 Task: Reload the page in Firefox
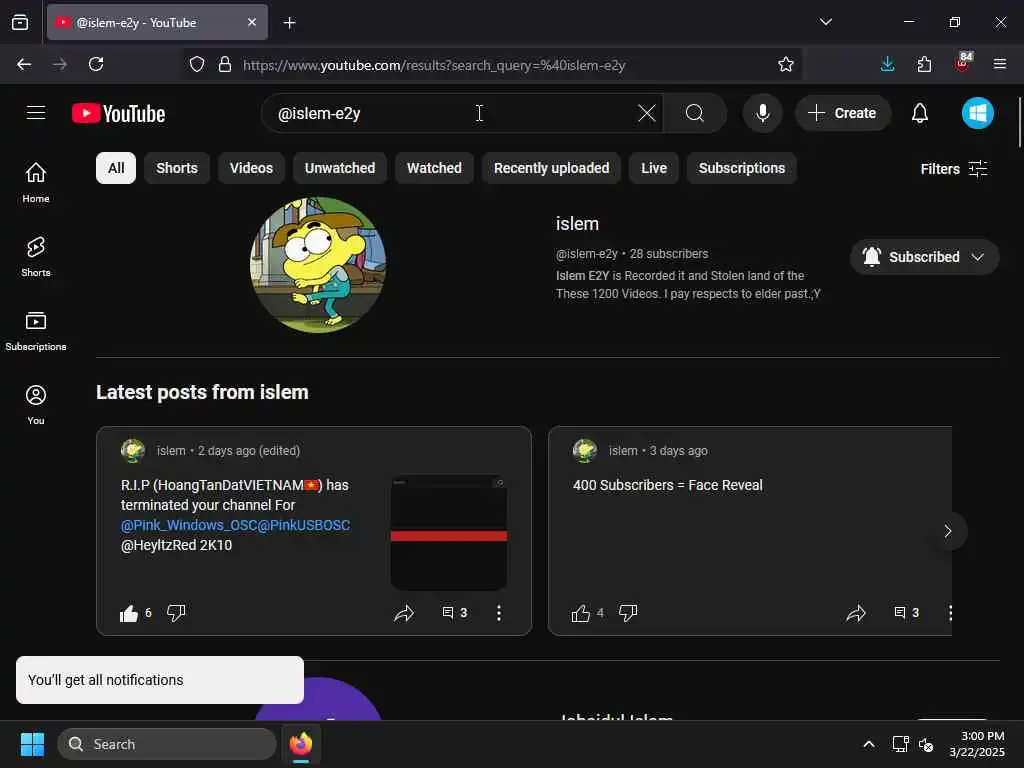coord(96,64)
